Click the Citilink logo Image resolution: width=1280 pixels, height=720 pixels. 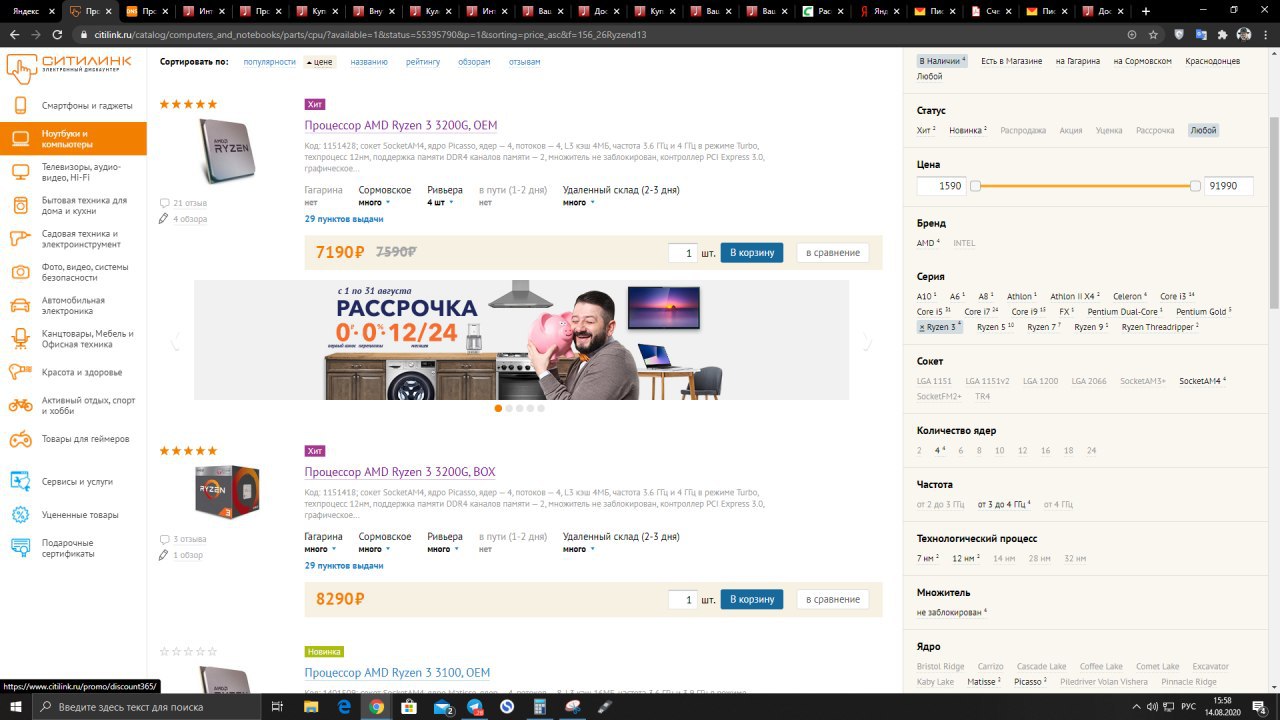pos(68,68)
